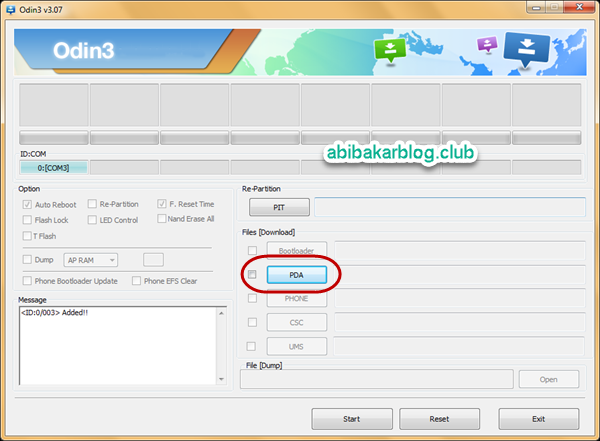600x441 pixels.
Task: Tick the checkbox beside the PDA button
Action: click(252, 274)
